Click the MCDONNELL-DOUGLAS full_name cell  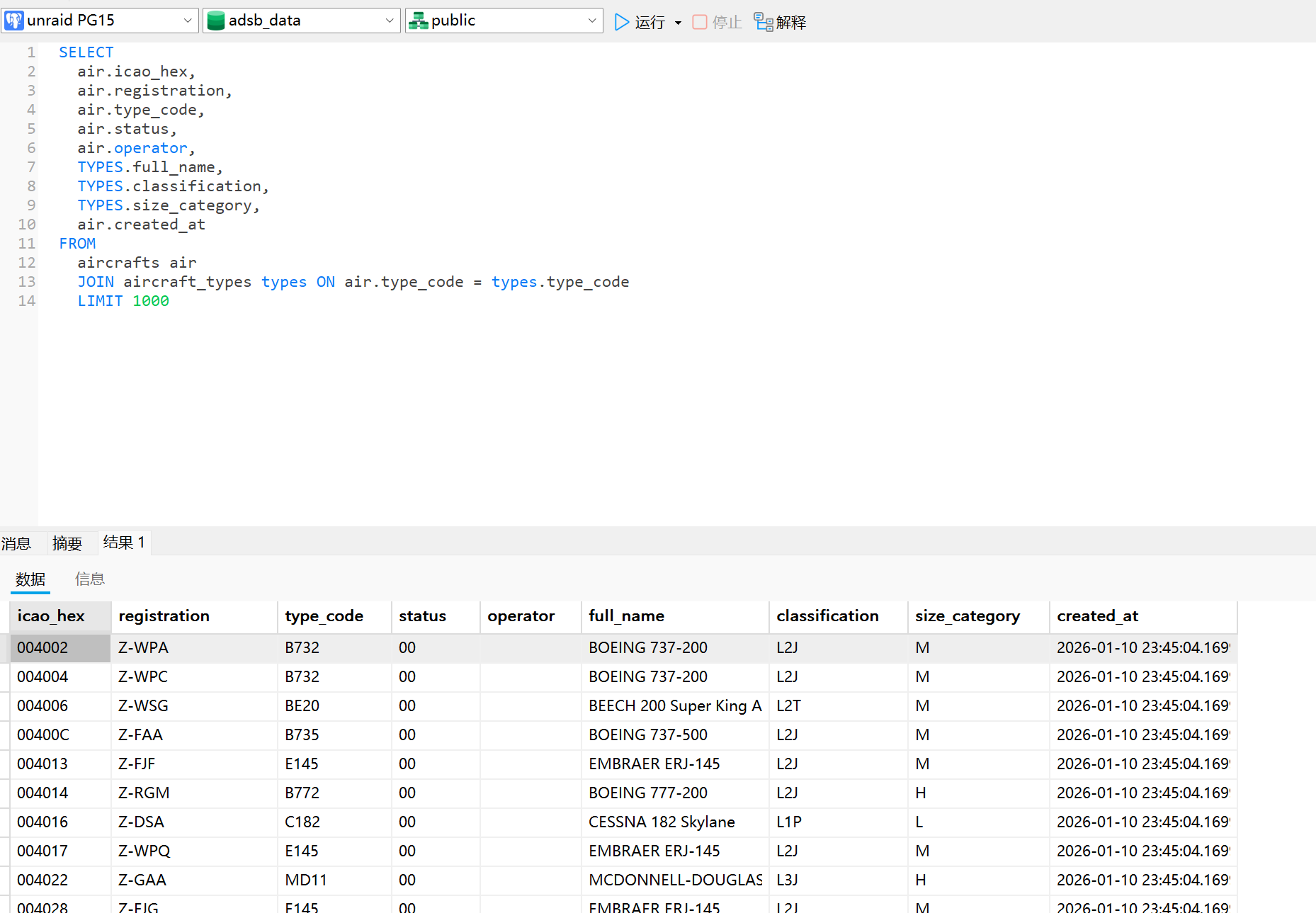click(x=675, y=880)
